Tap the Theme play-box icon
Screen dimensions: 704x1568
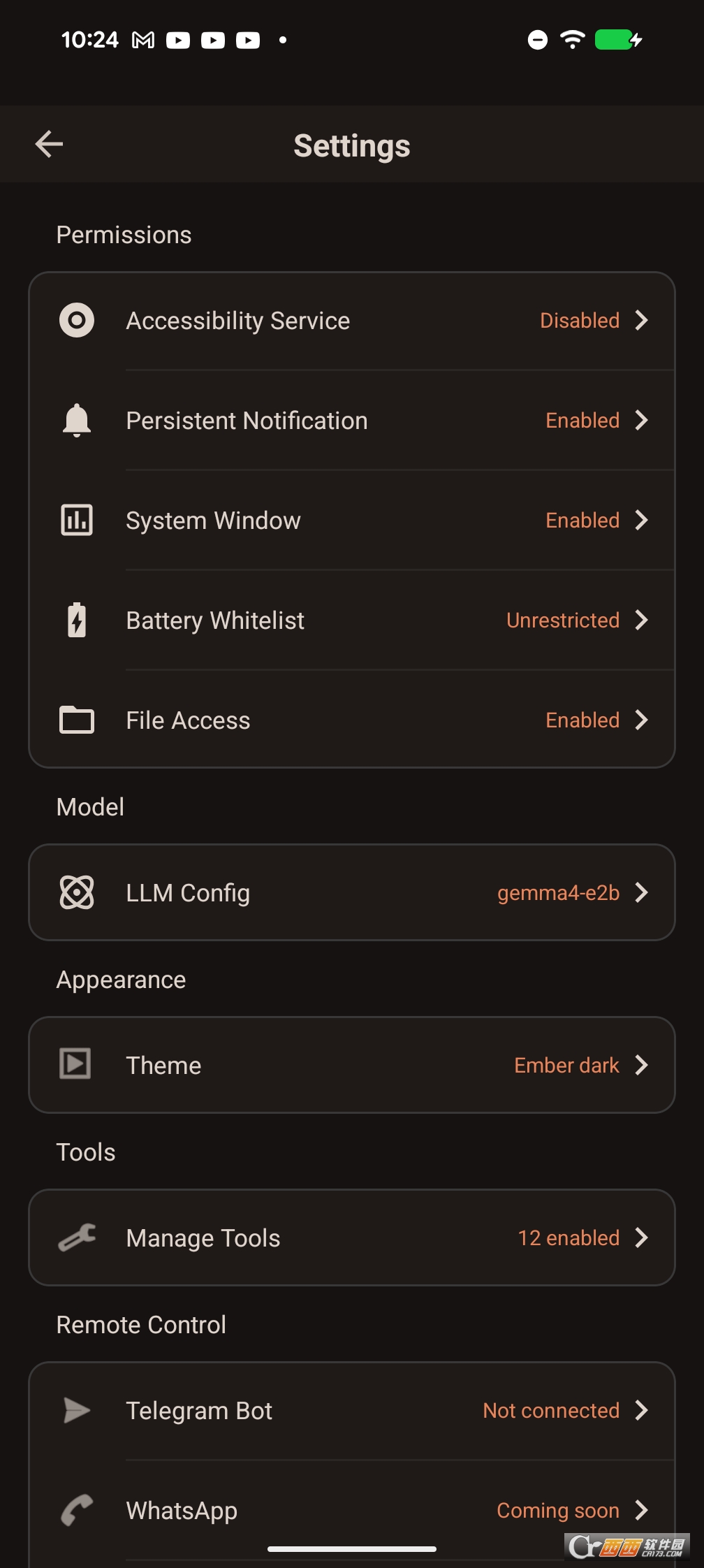point(75,1065)
